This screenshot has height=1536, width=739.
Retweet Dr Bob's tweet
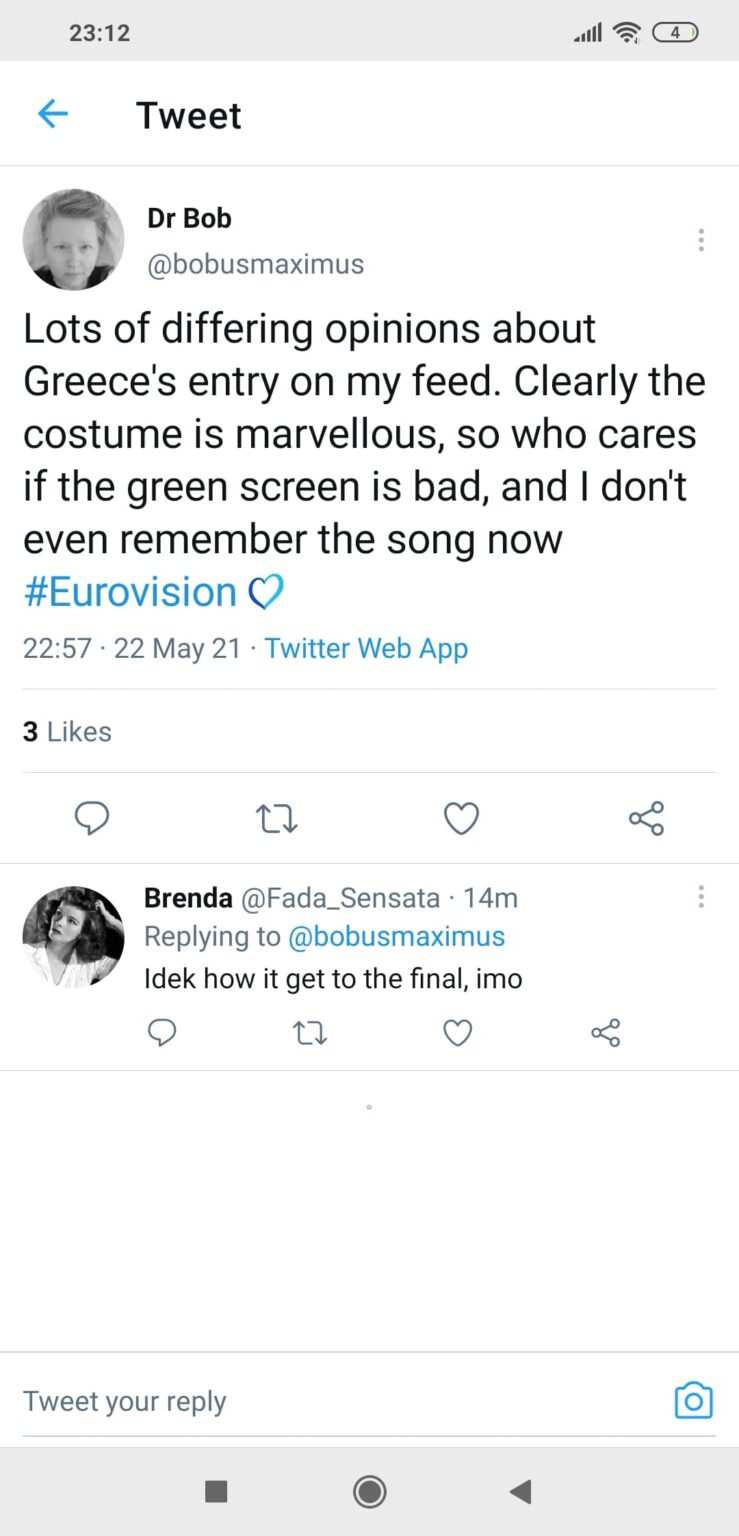(x=277, y=818)
